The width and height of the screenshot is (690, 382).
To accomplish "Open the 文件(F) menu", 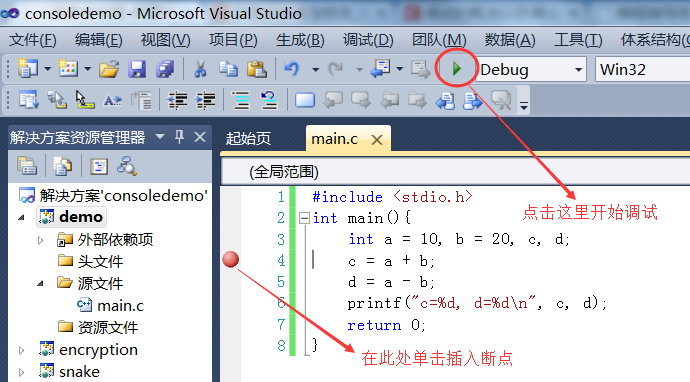I will click(33, 40).
